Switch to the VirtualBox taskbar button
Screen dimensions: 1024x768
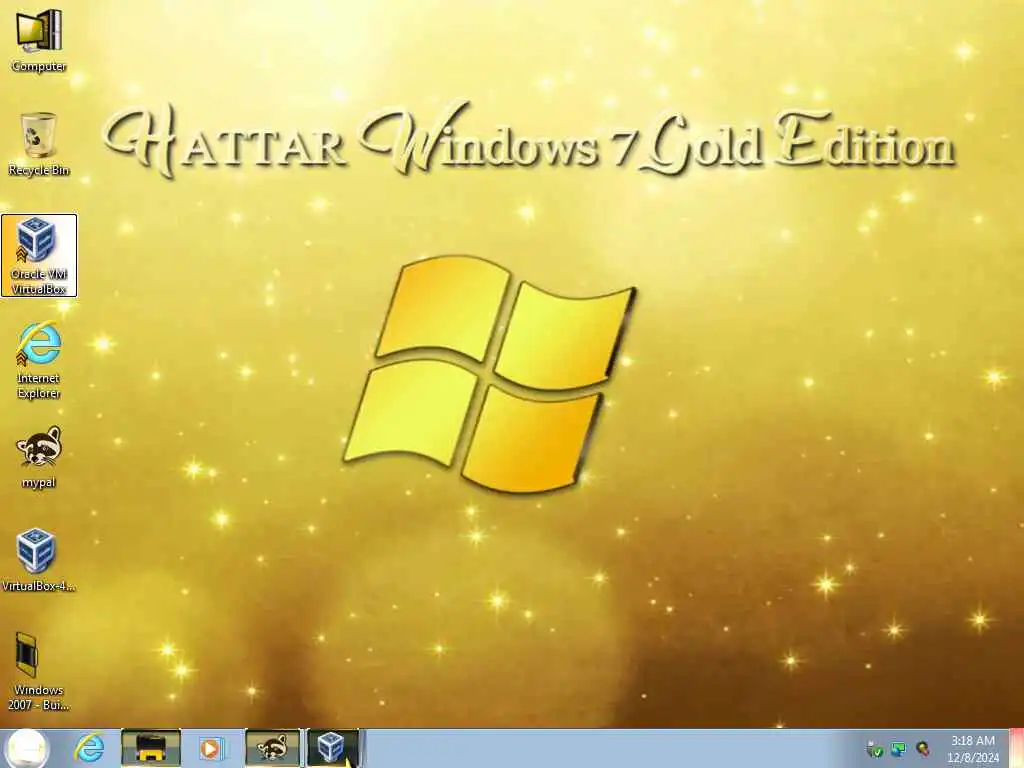332,748
